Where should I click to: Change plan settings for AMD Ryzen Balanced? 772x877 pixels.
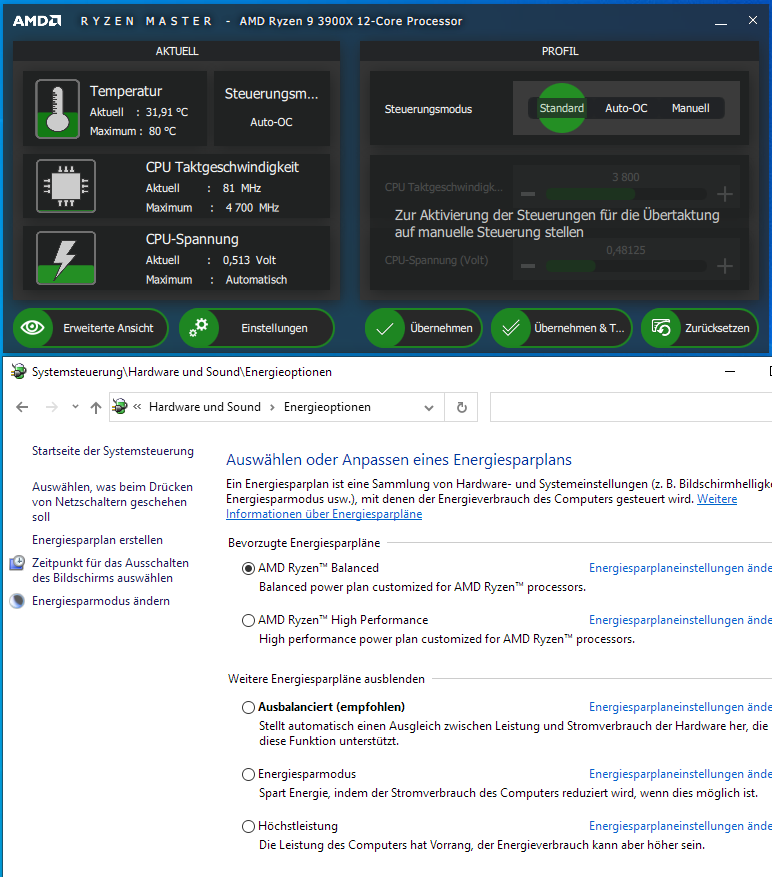pyautogui.click(x=680, y=568)
